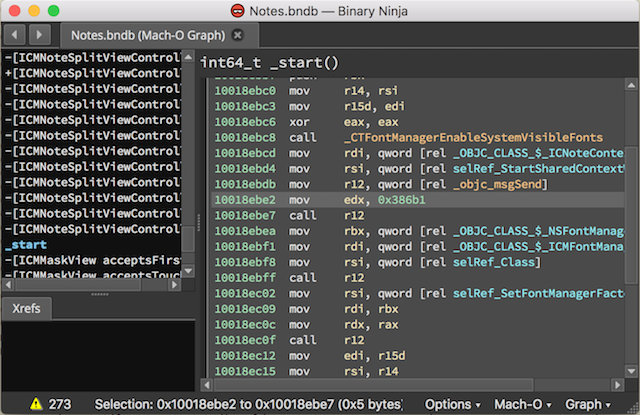Select the +[ICMNoteSplitViewControl function entry
This screenshot has width=640, height=415.
click(92, 73)
